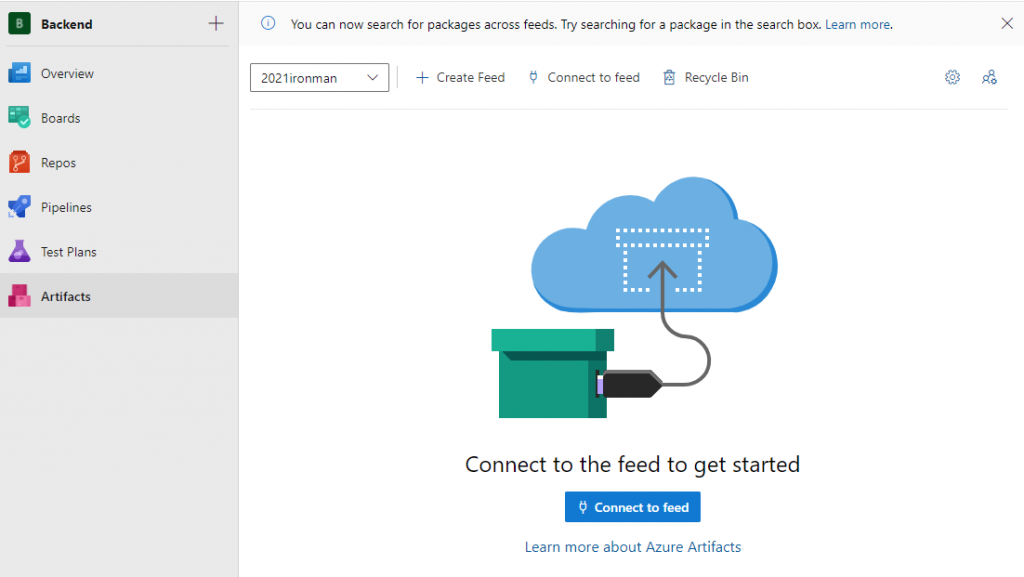Expand the 2021ironman feed dropdown

point(319,78)
